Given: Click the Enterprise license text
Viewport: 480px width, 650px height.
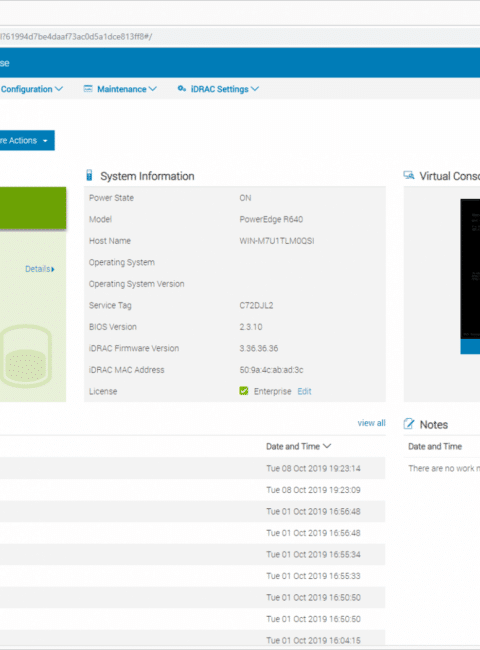Looking at the screenshot, I should tap(272, 391).
